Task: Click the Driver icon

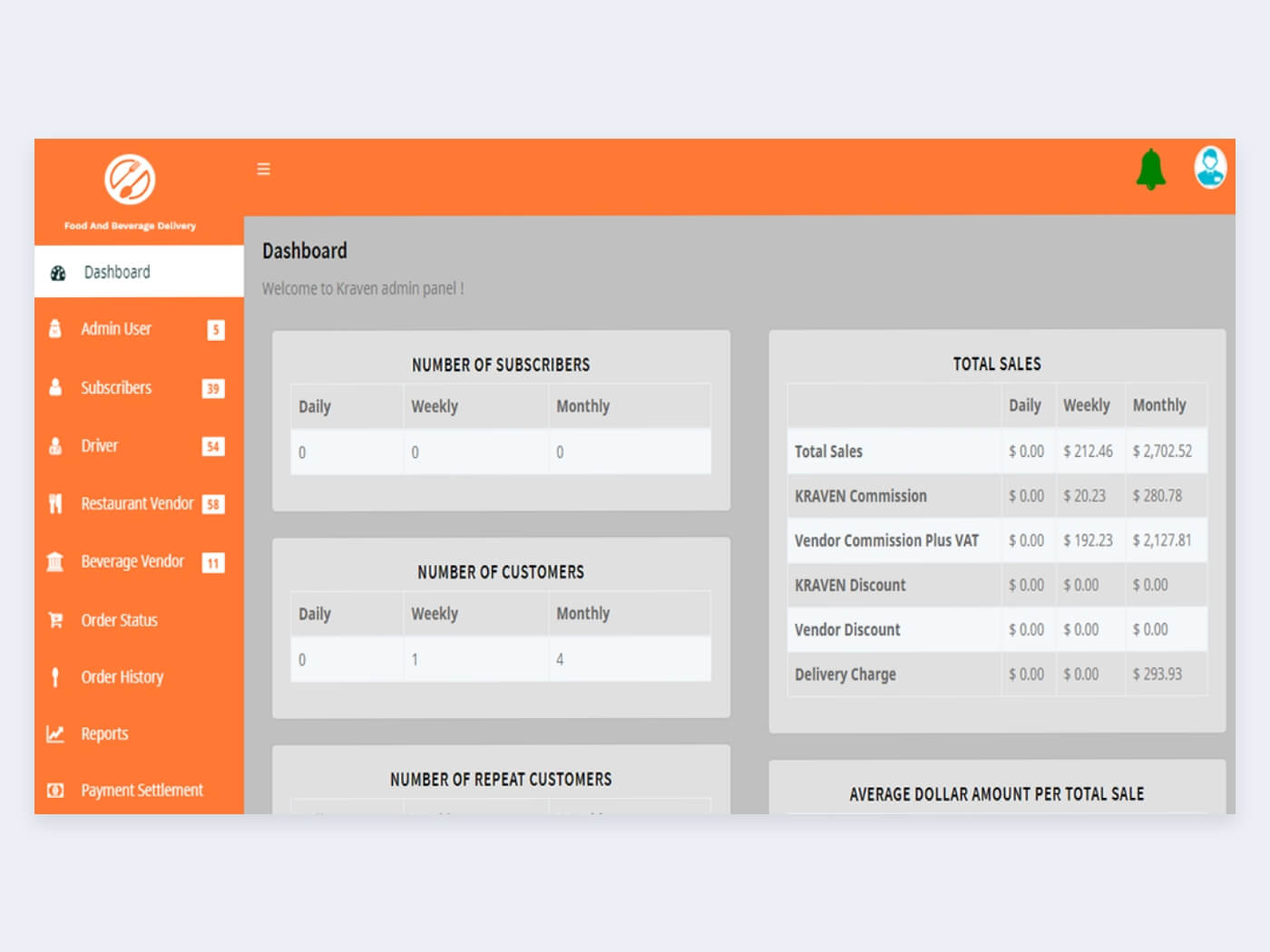Action: point(55,446)
